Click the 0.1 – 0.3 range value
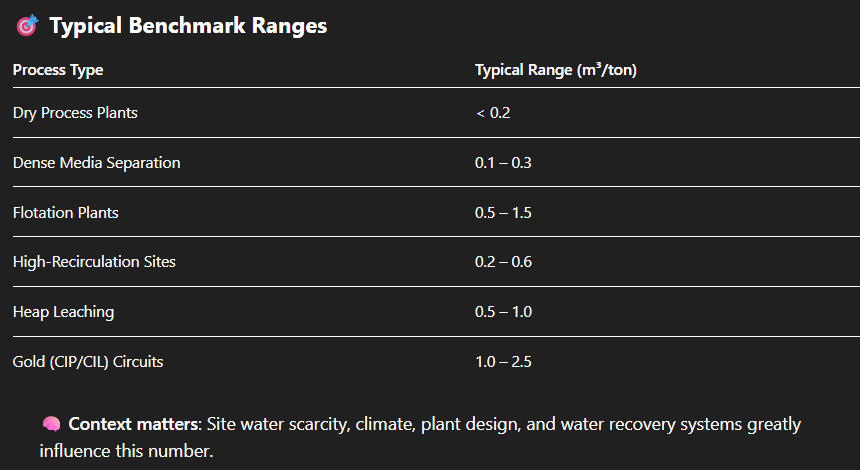The width and height of the screenshot is (860, 470). coord(503,162)
